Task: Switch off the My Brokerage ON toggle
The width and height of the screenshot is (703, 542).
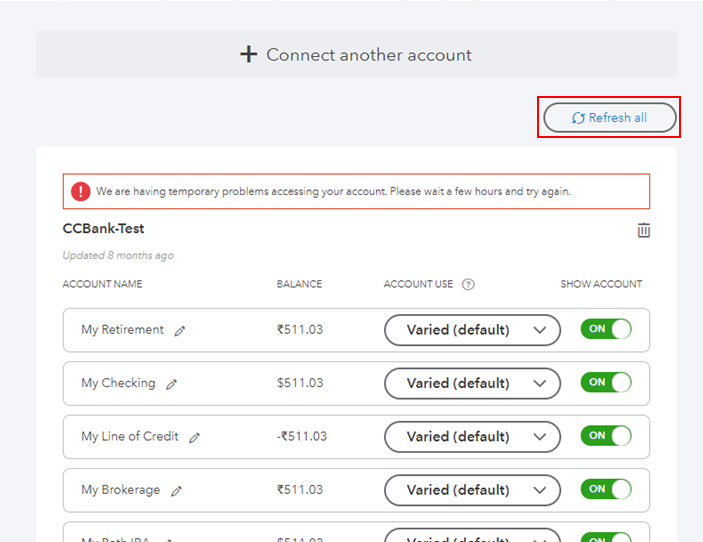Action: coord(606,489)
